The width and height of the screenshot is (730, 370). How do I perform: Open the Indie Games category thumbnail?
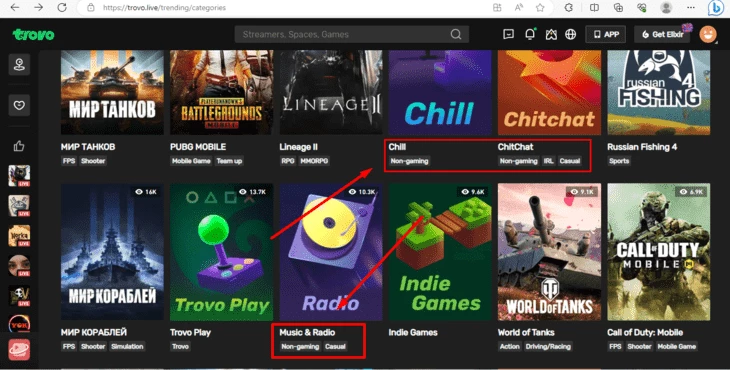pos(440,252)
